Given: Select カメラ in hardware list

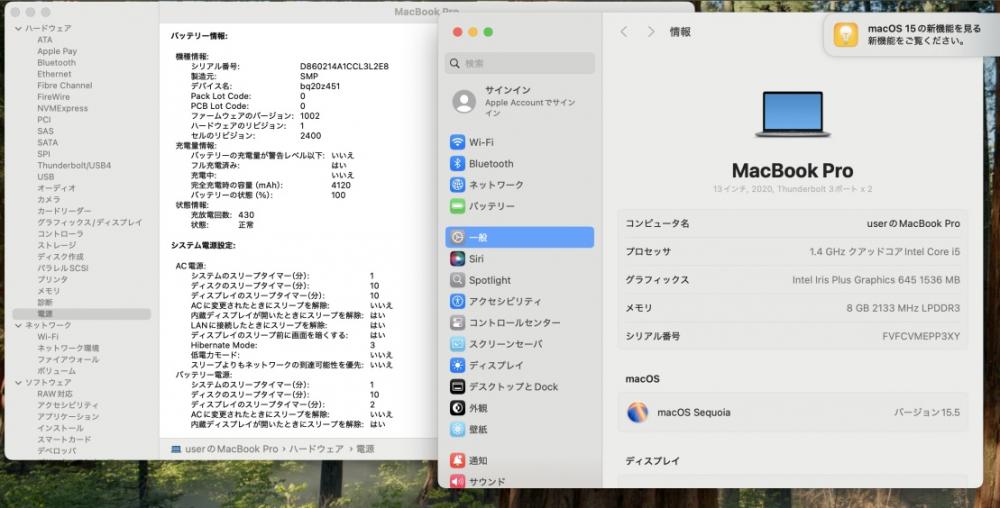Looking at the screenshot, I should click(48, 200).
